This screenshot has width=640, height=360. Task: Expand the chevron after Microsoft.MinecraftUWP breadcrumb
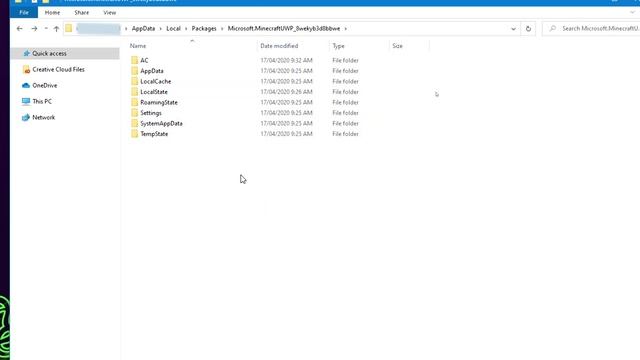(345, 29)
